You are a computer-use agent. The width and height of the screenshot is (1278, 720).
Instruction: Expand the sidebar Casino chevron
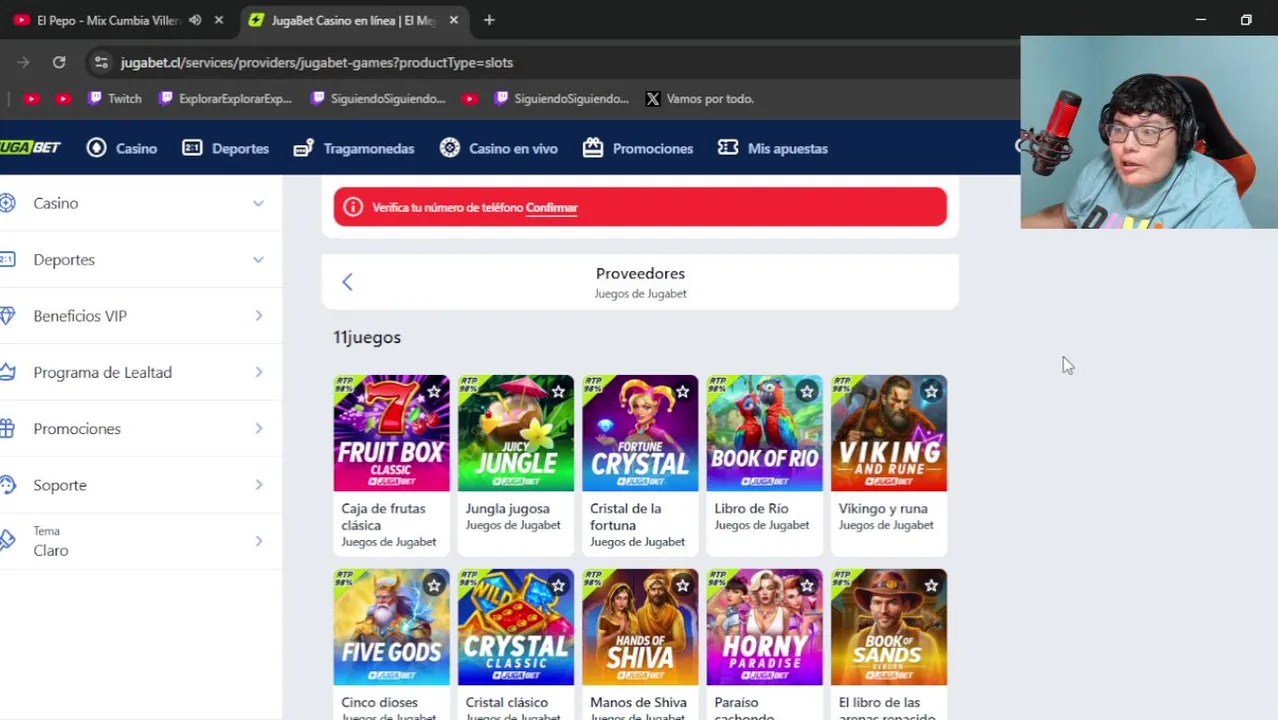tap(258, 203)
